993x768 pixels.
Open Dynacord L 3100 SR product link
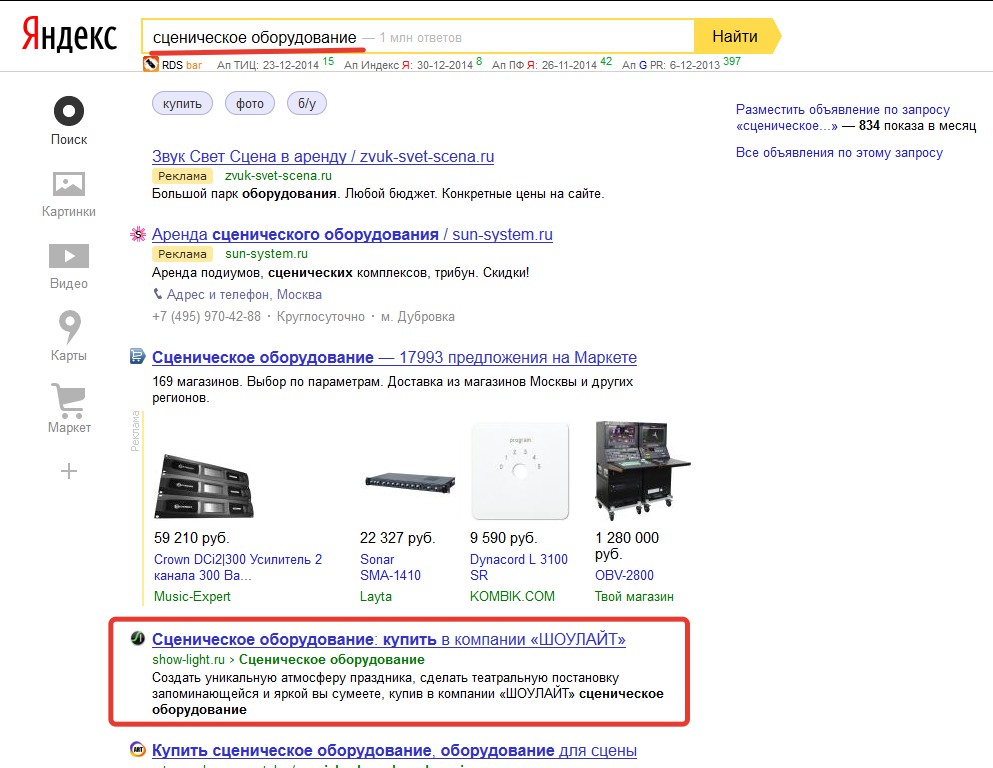(x=519, y=567)
